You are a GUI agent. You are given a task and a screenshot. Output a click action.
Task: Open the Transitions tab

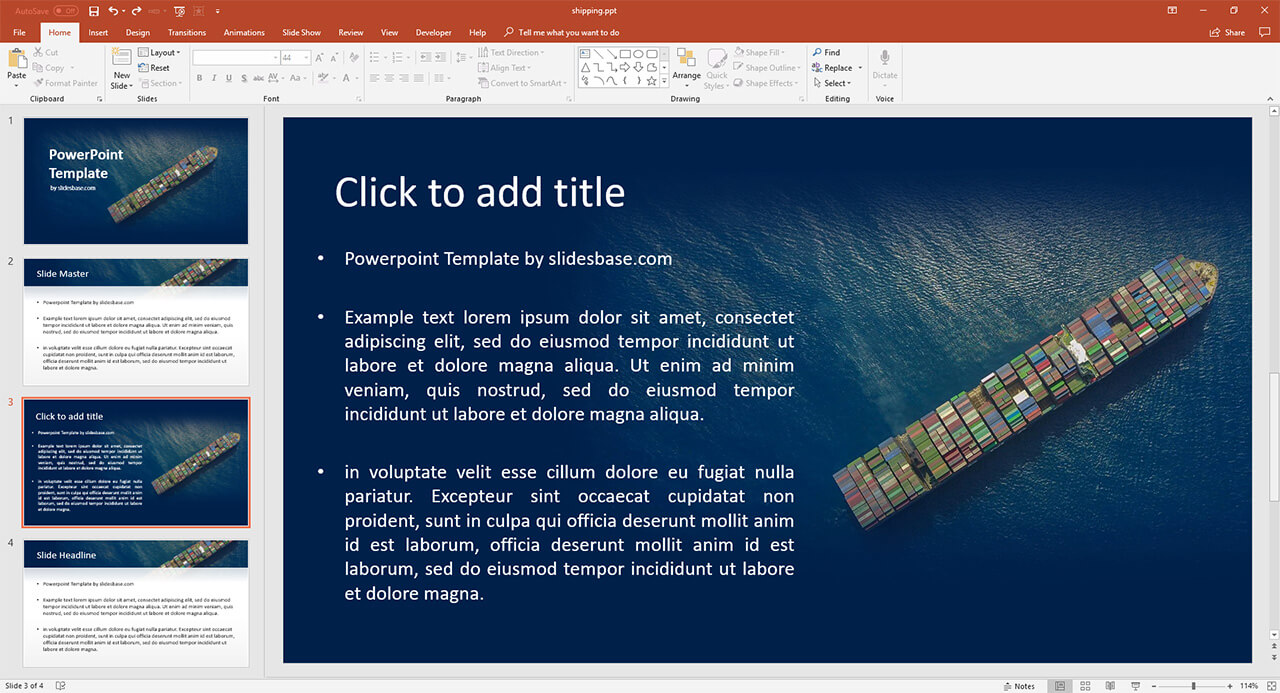pyautogui.click(x=187, y=32)
